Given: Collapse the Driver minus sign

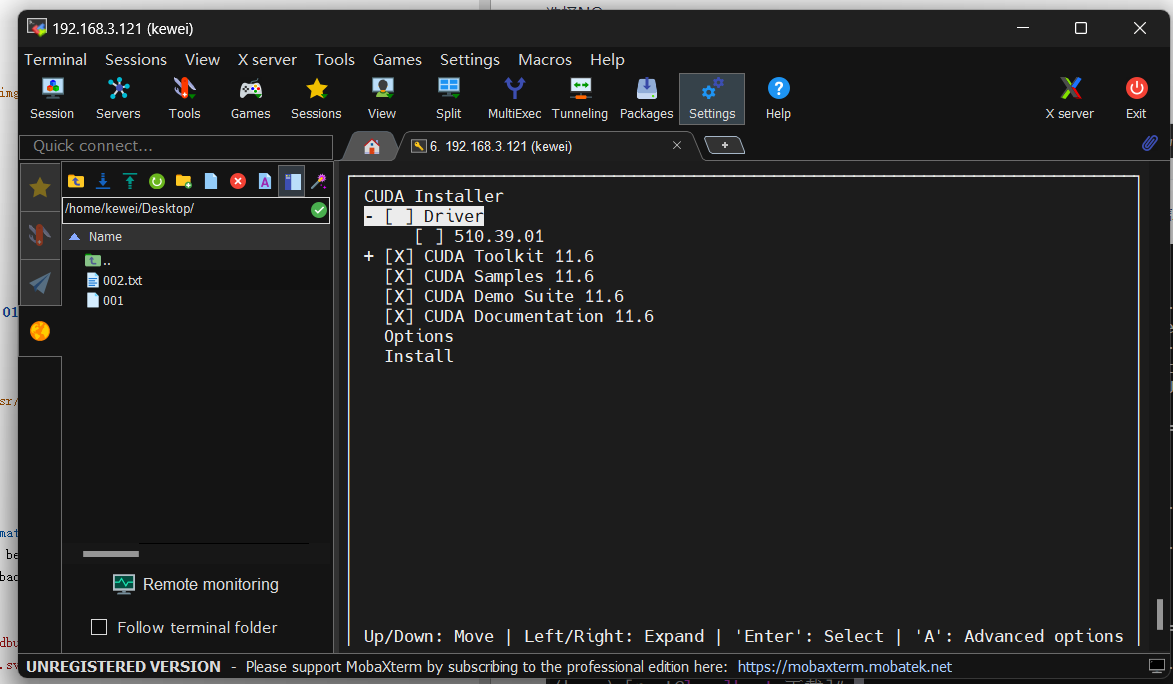Looking at the screenshot, I should tap(369, 216).
